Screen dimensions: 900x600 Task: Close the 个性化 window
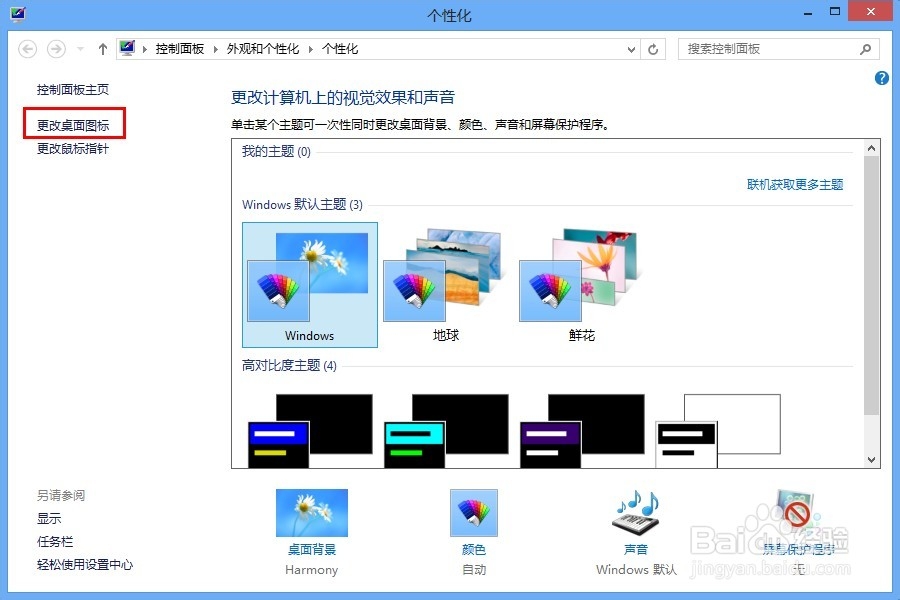[x=870, y=11]
